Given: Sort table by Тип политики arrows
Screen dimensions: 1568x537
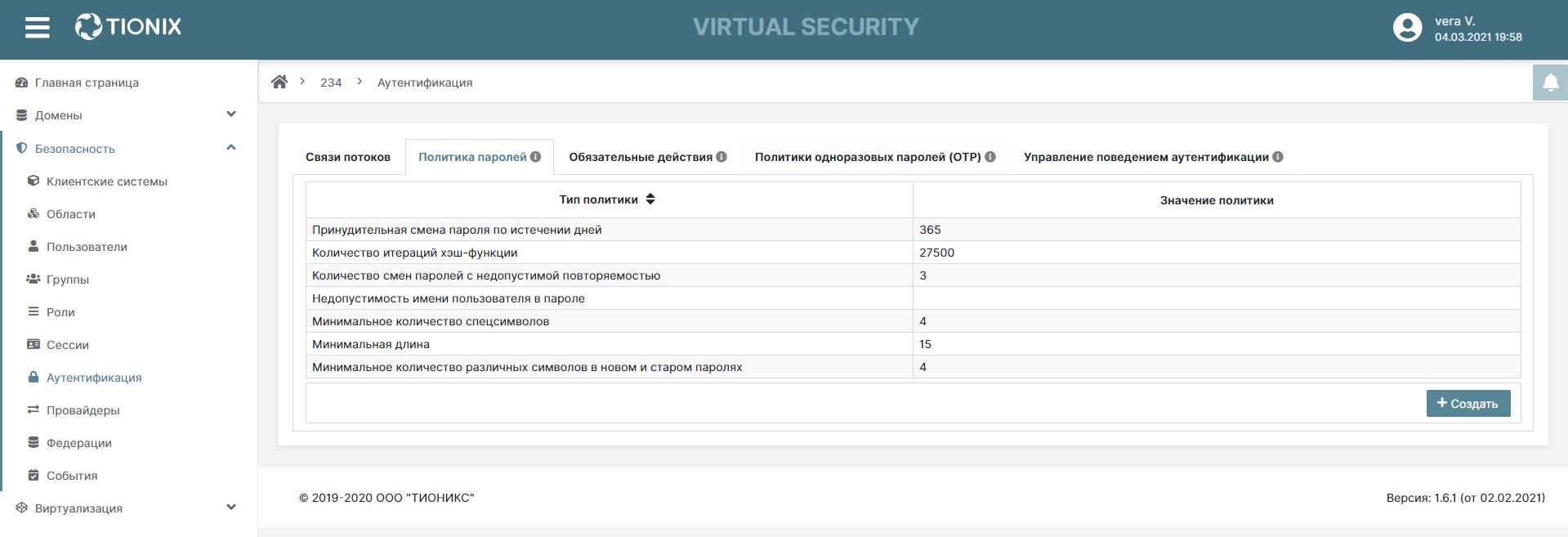Looking at the screenshot, I should coord(650,199).
